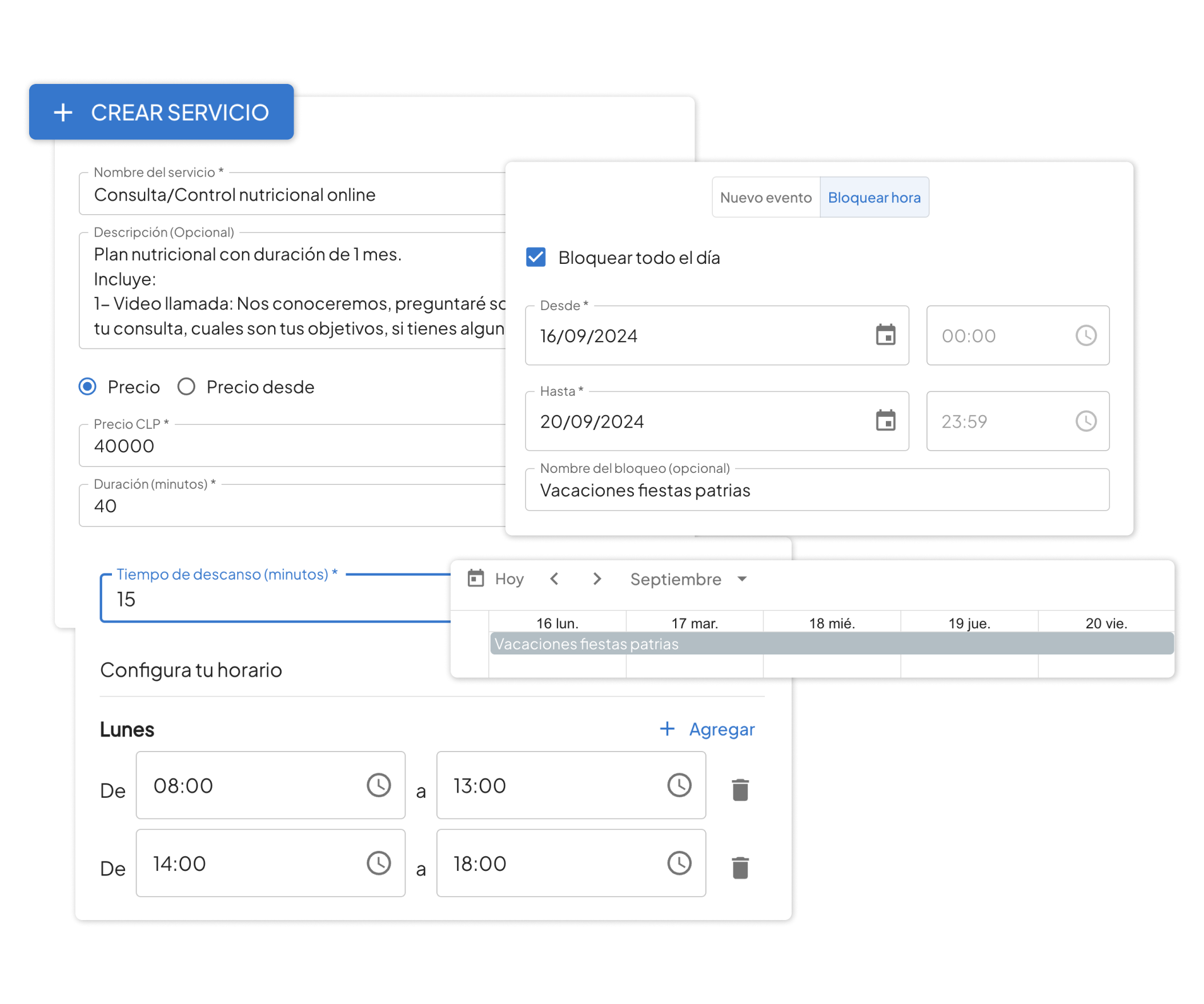The image size is (1204, 1004).
Task: Switch to the Nuevo evento tab
Action: [x=765, y=196]
